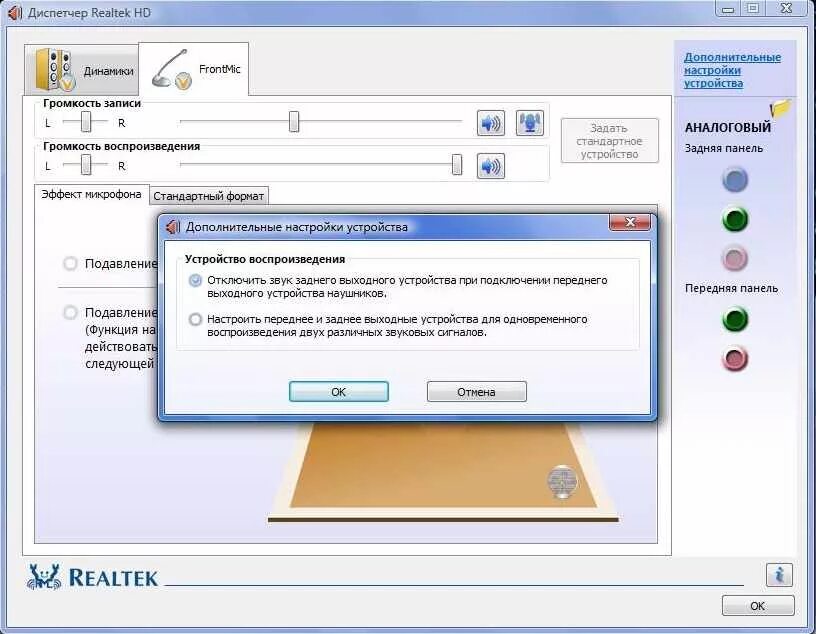Open Эффект микрофона tab

[x=92, y=194]
